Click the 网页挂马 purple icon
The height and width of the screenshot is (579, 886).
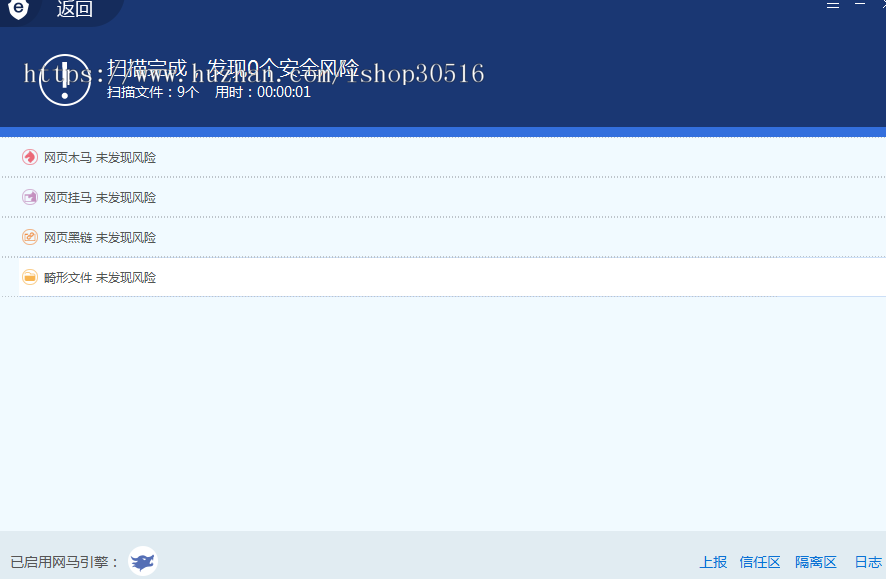coord(29,197)
